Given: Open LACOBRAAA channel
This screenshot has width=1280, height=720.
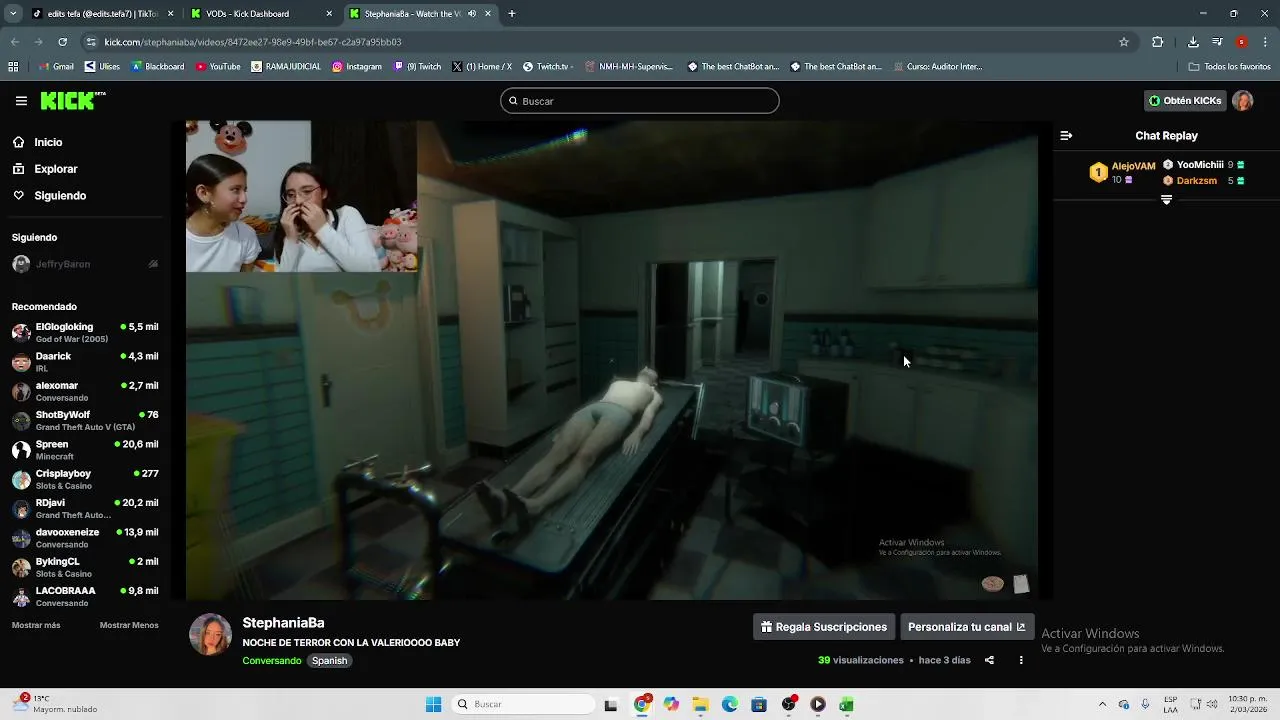Looking at the screenshot, I should pyautogui.click(x=85, y=596).
